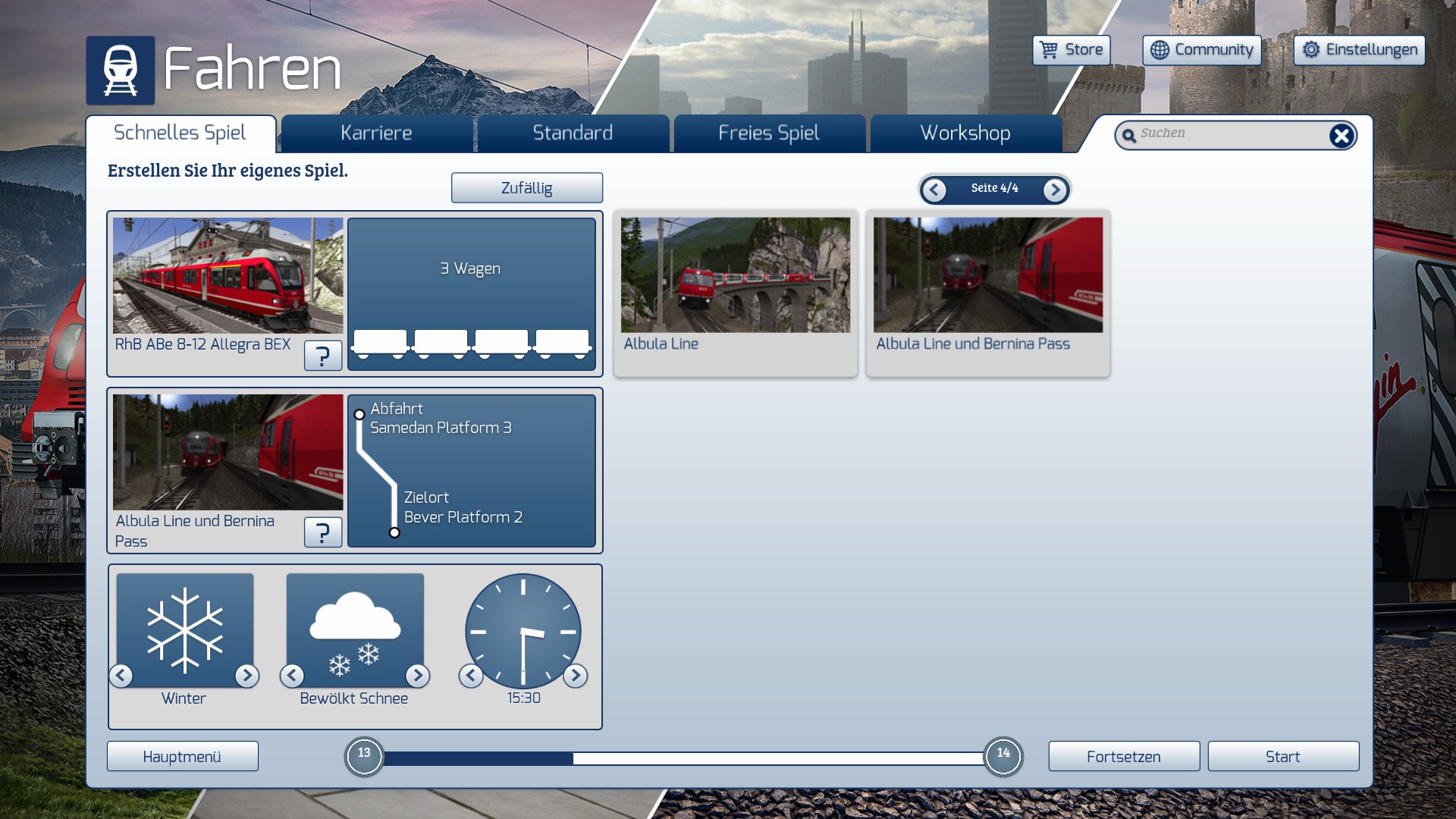Click the Start button

point(1282,757)
